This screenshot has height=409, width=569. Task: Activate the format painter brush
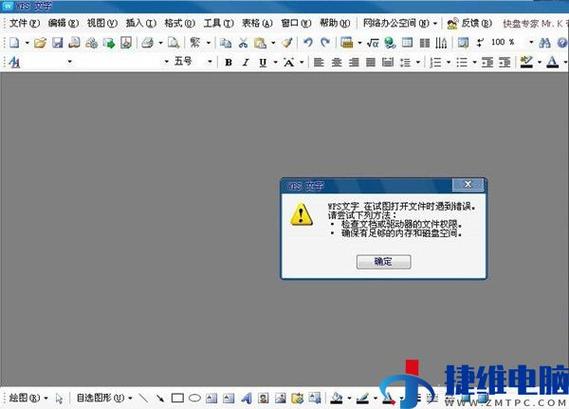(x=287, y=43)
